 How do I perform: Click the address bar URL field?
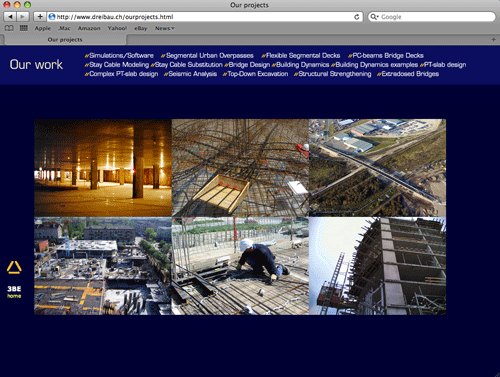coord(200,17)
